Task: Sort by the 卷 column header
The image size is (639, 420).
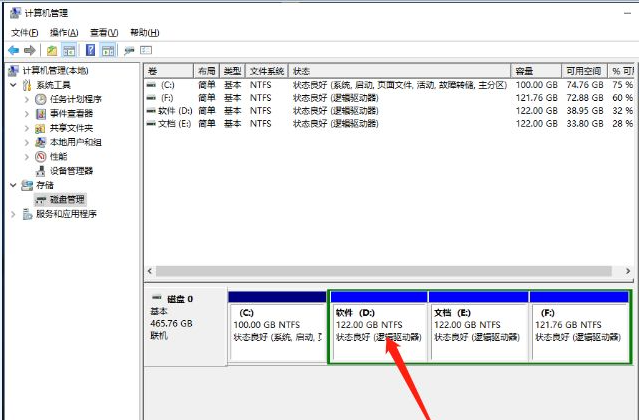Action: 169,71
